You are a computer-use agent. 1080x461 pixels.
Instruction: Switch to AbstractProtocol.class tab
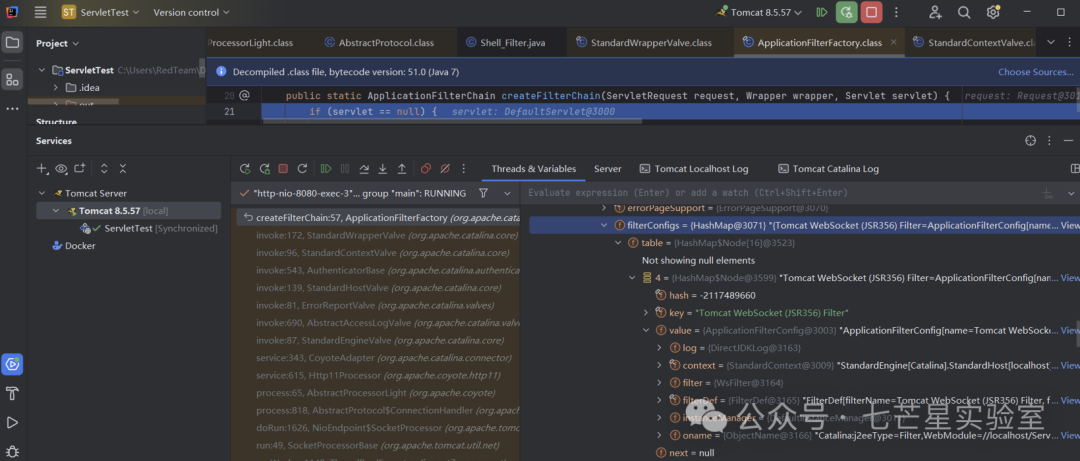(378, 43)
